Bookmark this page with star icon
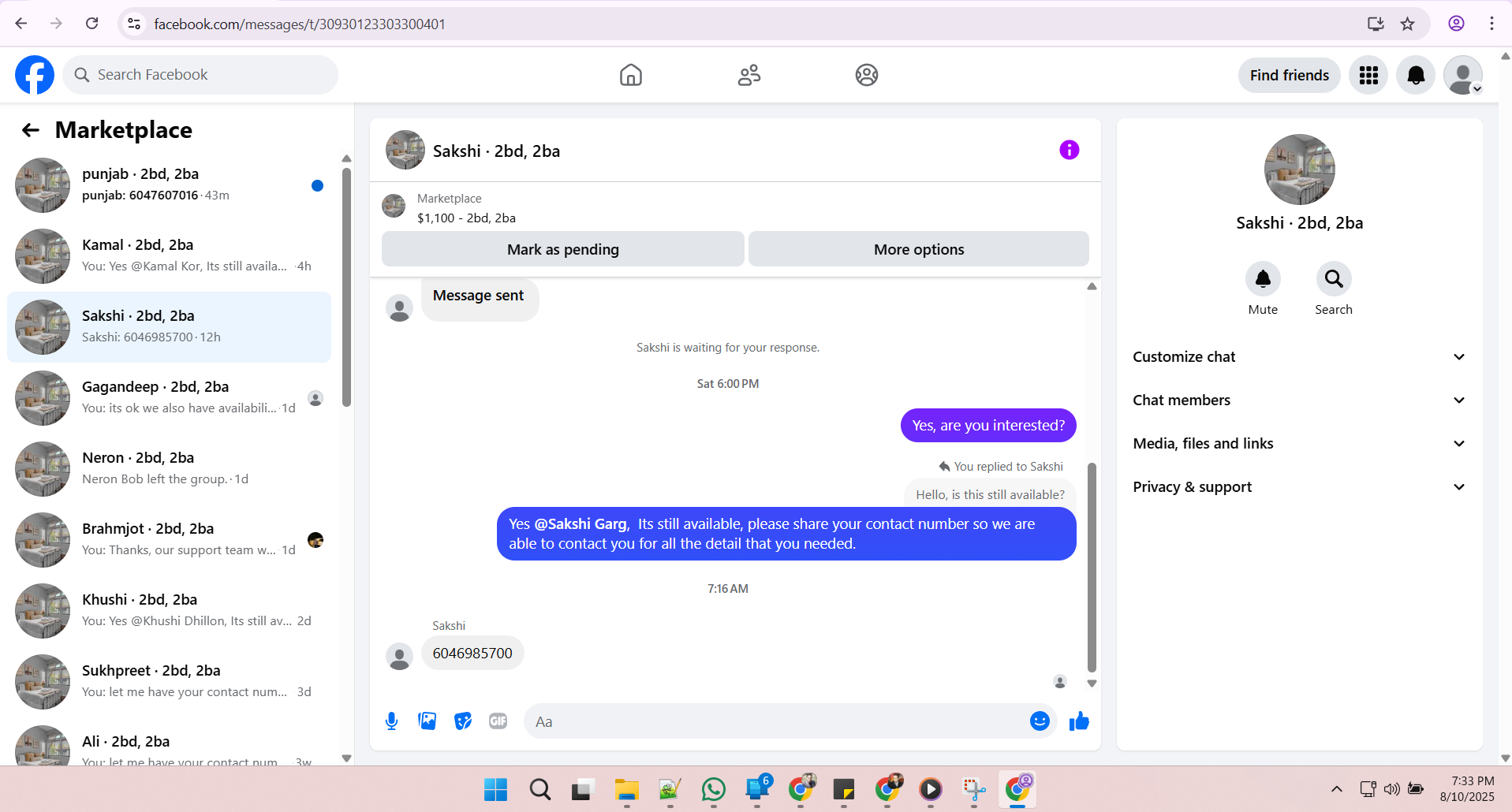This screenshot has height=812, width=1512. (1407, 24)
